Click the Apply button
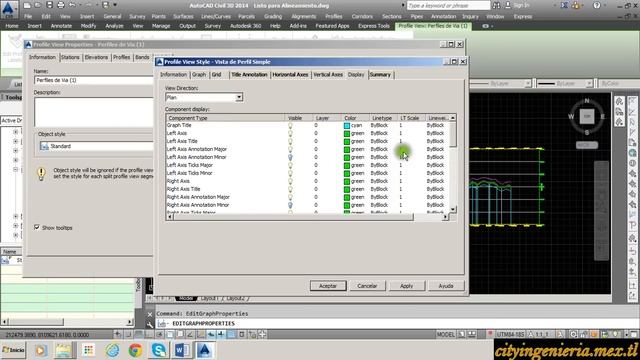 tap(407, 286)
